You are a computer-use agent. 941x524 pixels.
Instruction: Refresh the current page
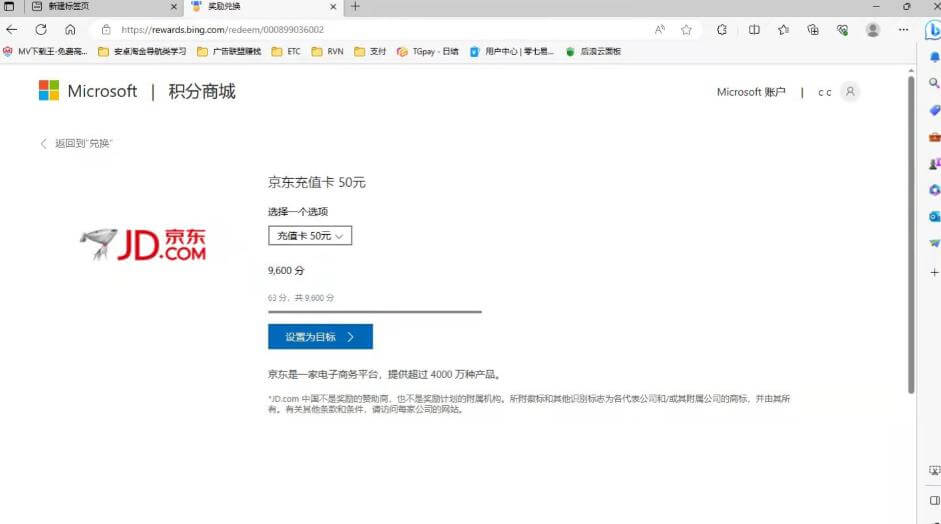(41, 29)
